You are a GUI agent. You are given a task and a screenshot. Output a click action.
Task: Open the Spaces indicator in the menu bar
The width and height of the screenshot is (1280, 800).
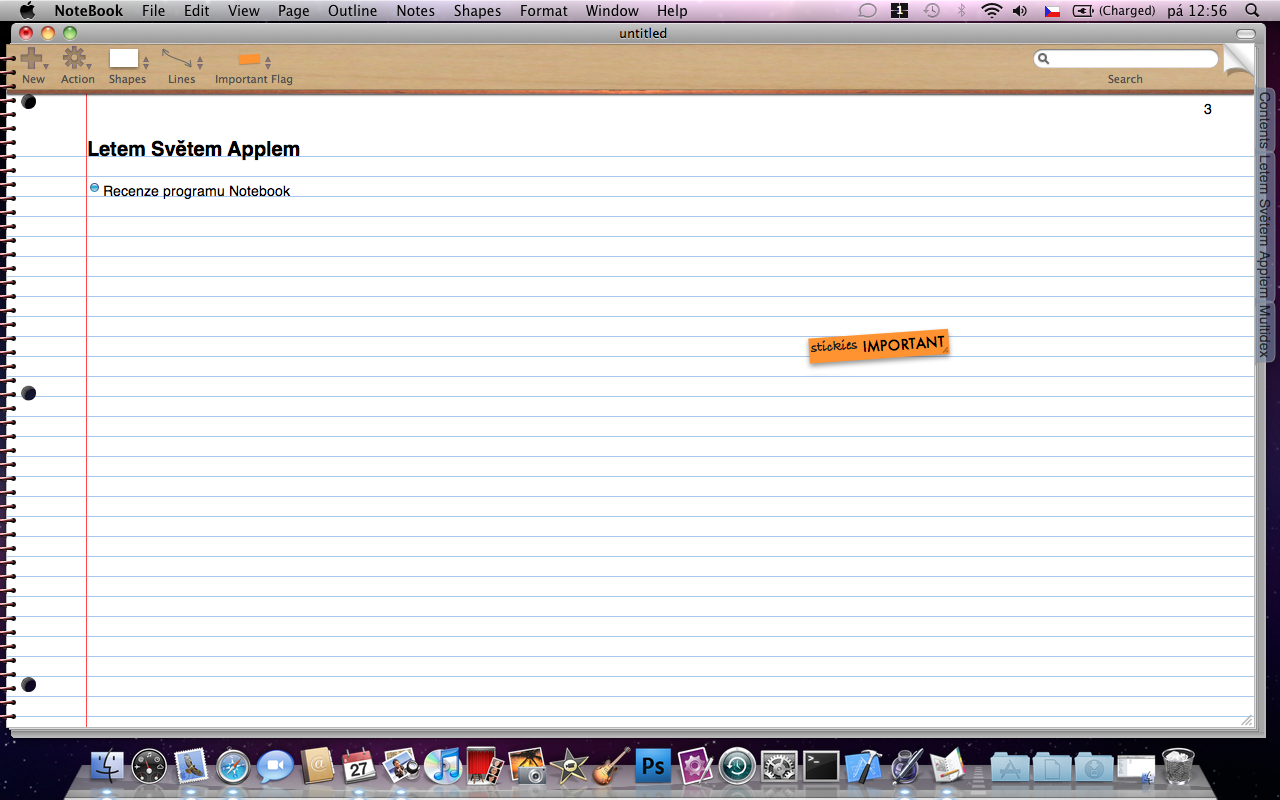[899, 11]
